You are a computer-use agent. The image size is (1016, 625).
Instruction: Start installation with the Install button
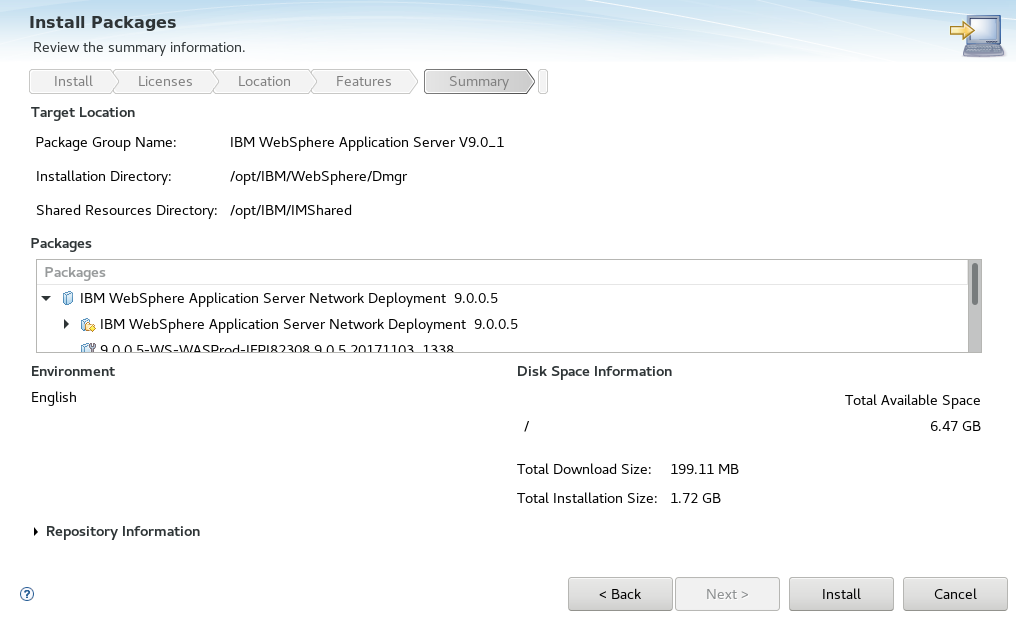click(x=841, y=594)
